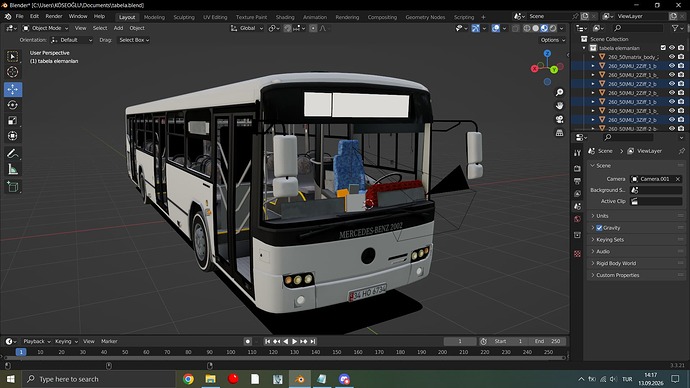Open timeline Playback menu
The height and width of the screenshot is (388, 690).
(x=37, y=341)
